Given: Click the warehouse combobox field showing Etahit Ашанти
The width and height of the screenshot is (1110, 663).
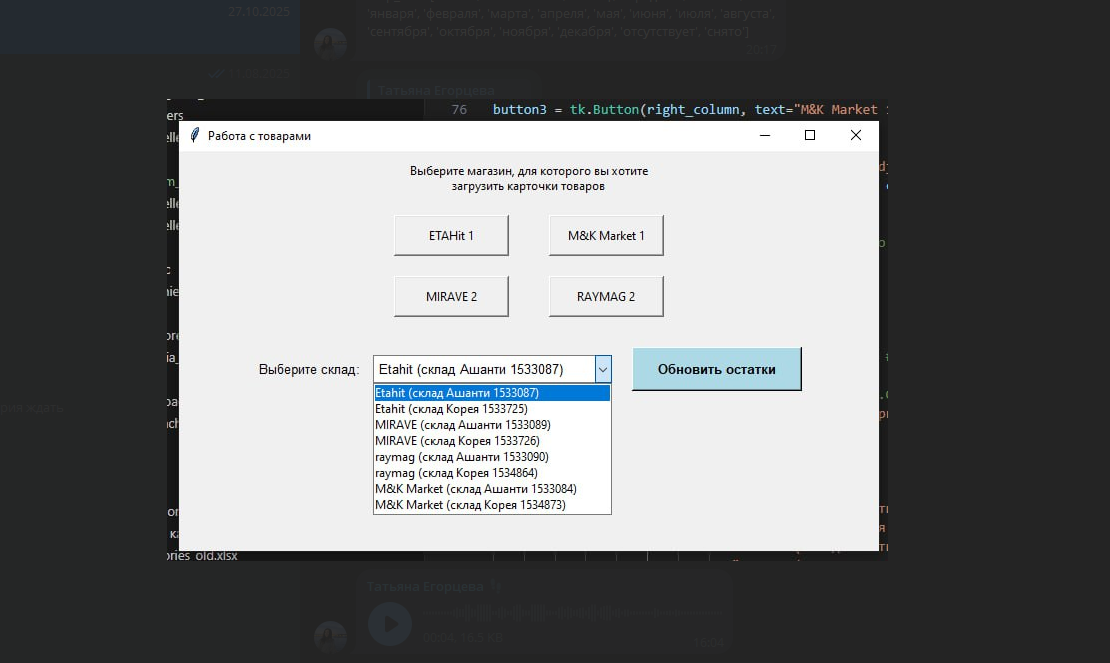Looking at the screenshot, I should pos(484,369).
